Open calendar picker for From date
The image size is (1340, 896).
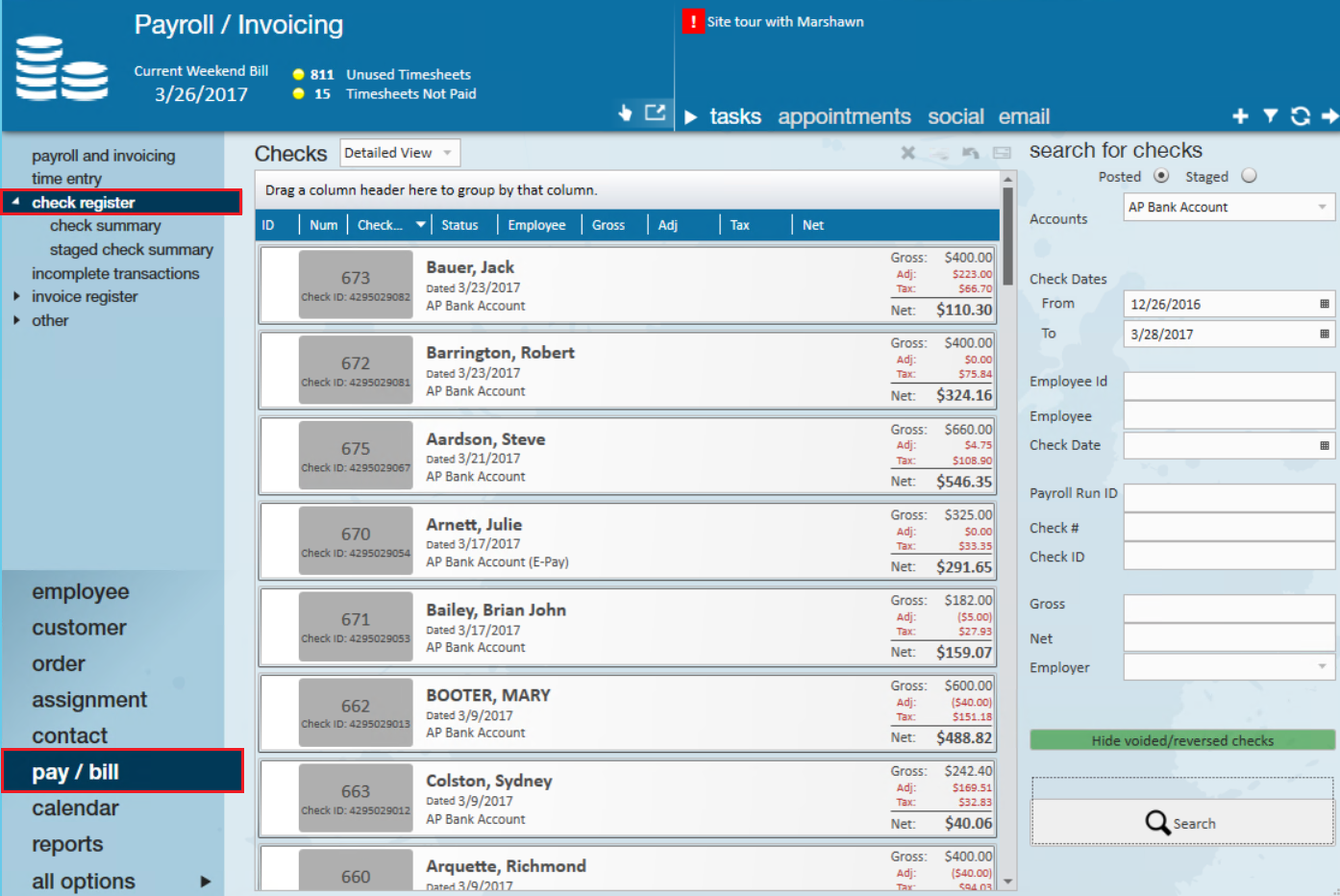tap(1324, 304)
